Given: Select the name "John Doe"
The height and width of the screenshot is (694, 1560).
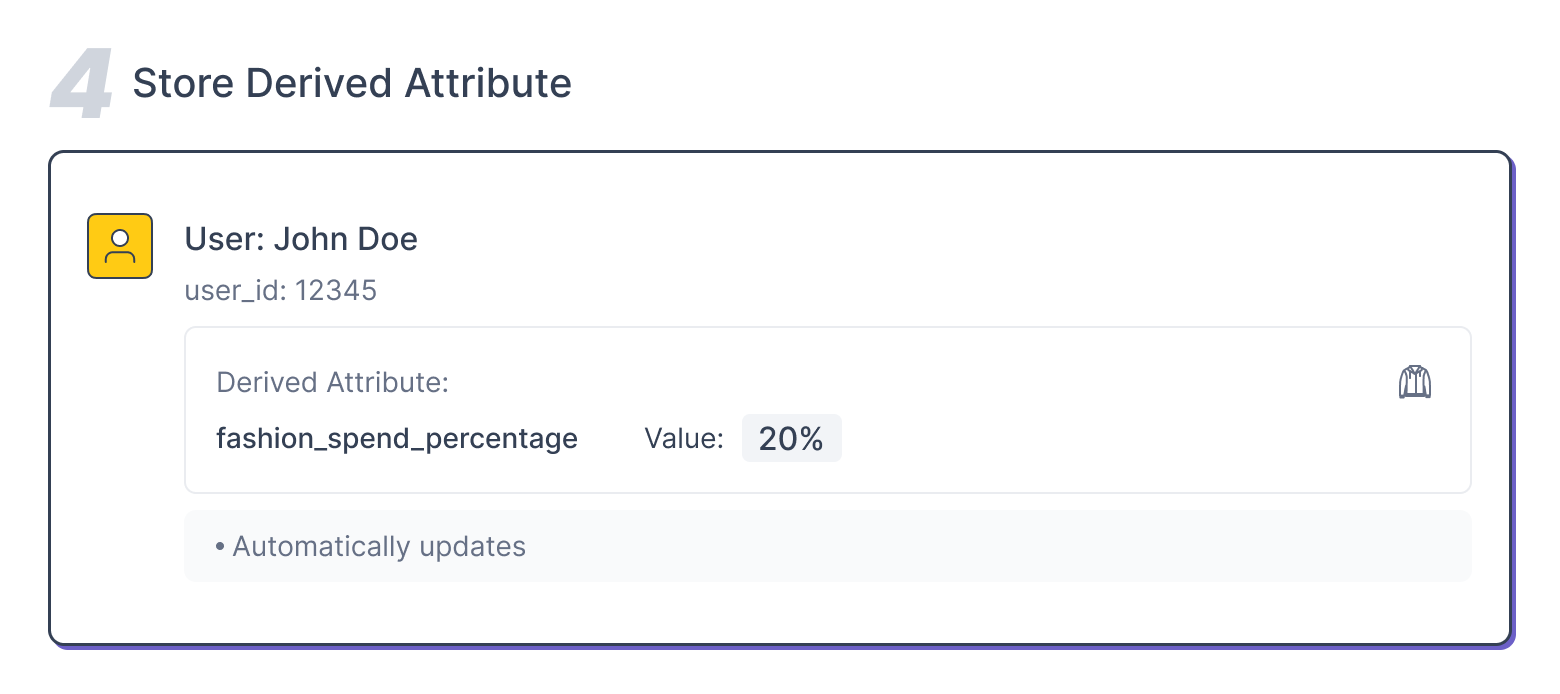Looking at the screenshot, I should [x=345, y=239].
